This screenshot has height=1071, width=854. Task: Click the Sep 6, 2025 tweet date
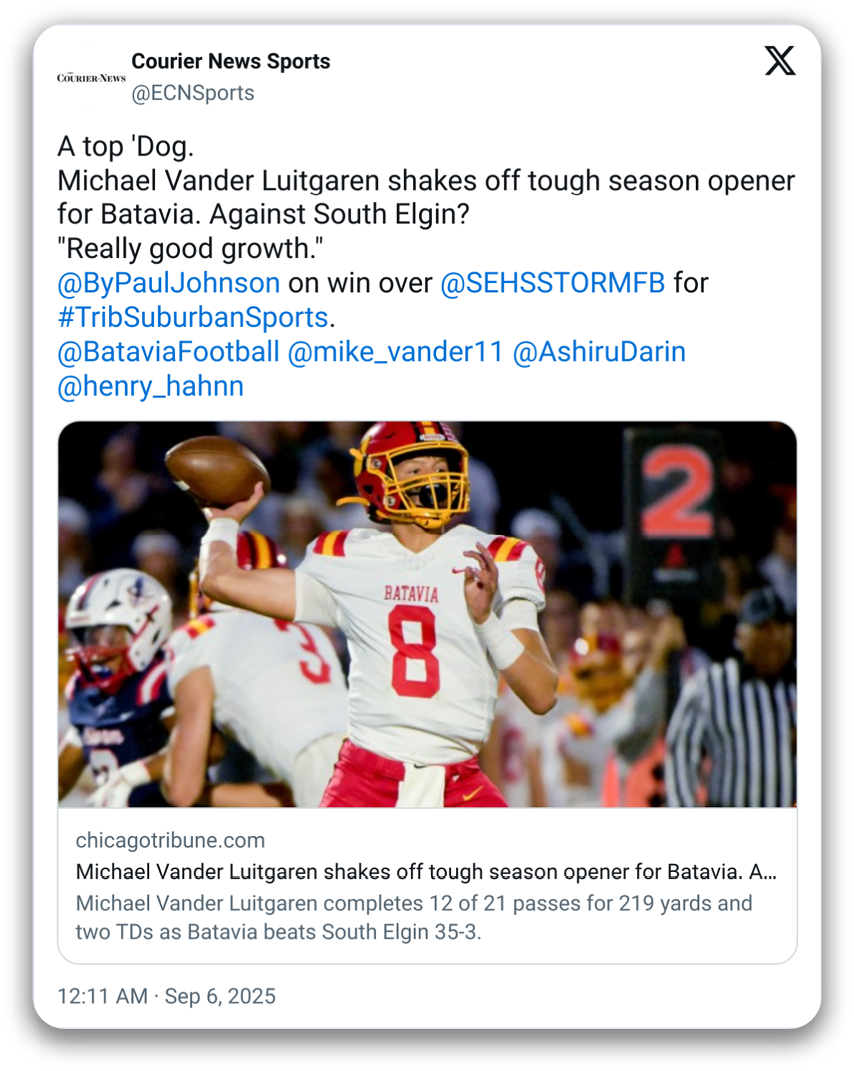tap(220, 997)
